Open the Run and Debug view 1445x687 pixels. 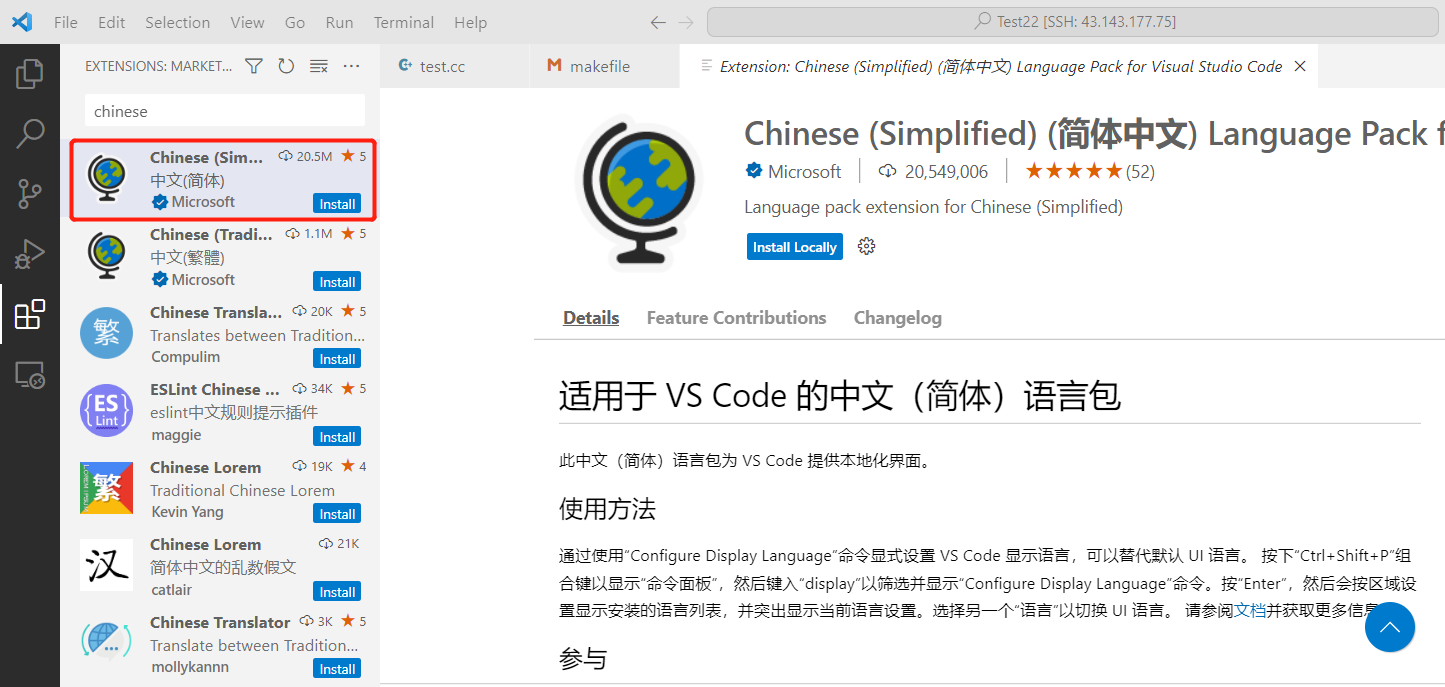pos(30,254)
